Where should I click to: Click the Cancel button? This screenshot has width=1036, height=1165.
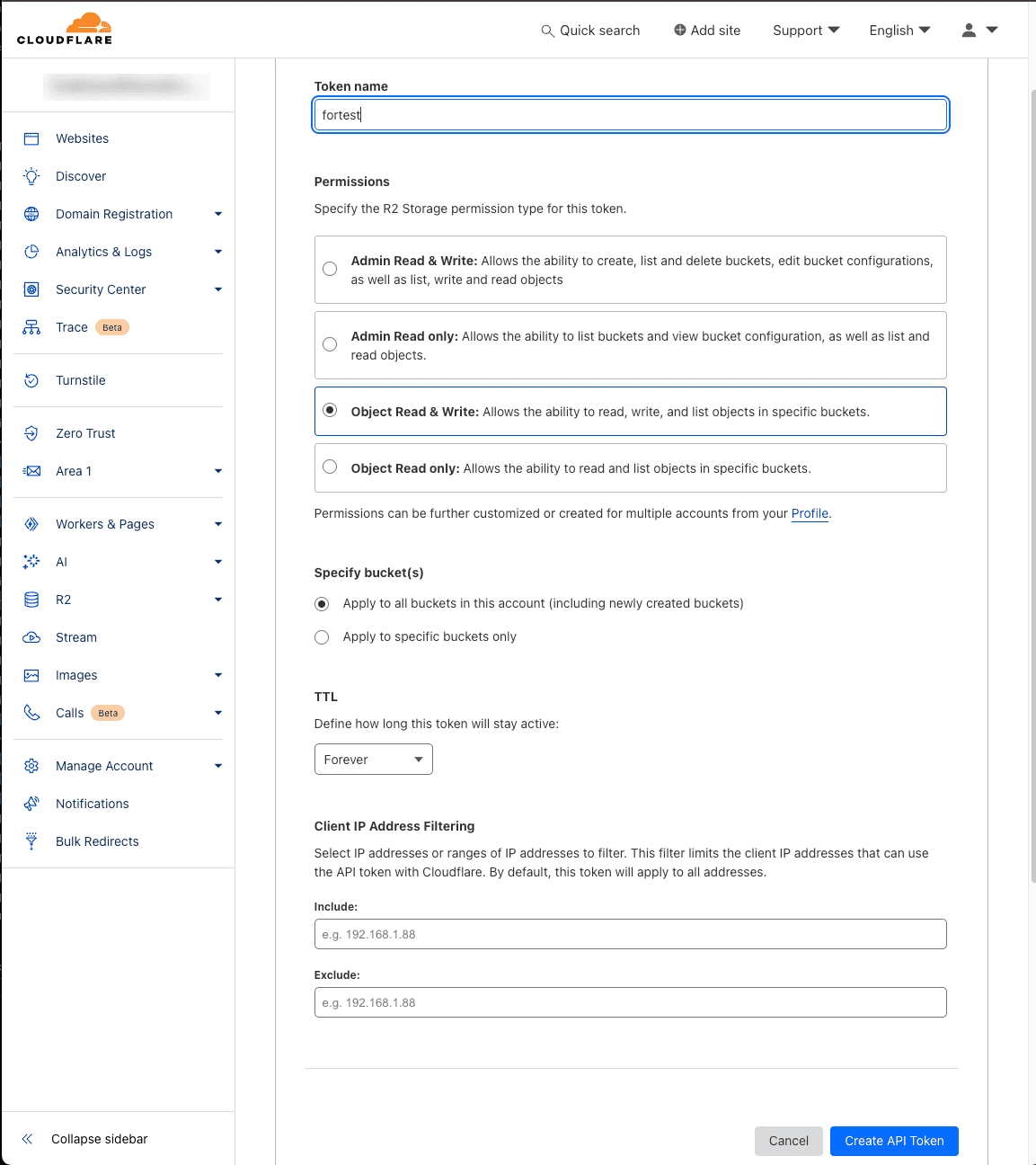[x=788, y=1141]
